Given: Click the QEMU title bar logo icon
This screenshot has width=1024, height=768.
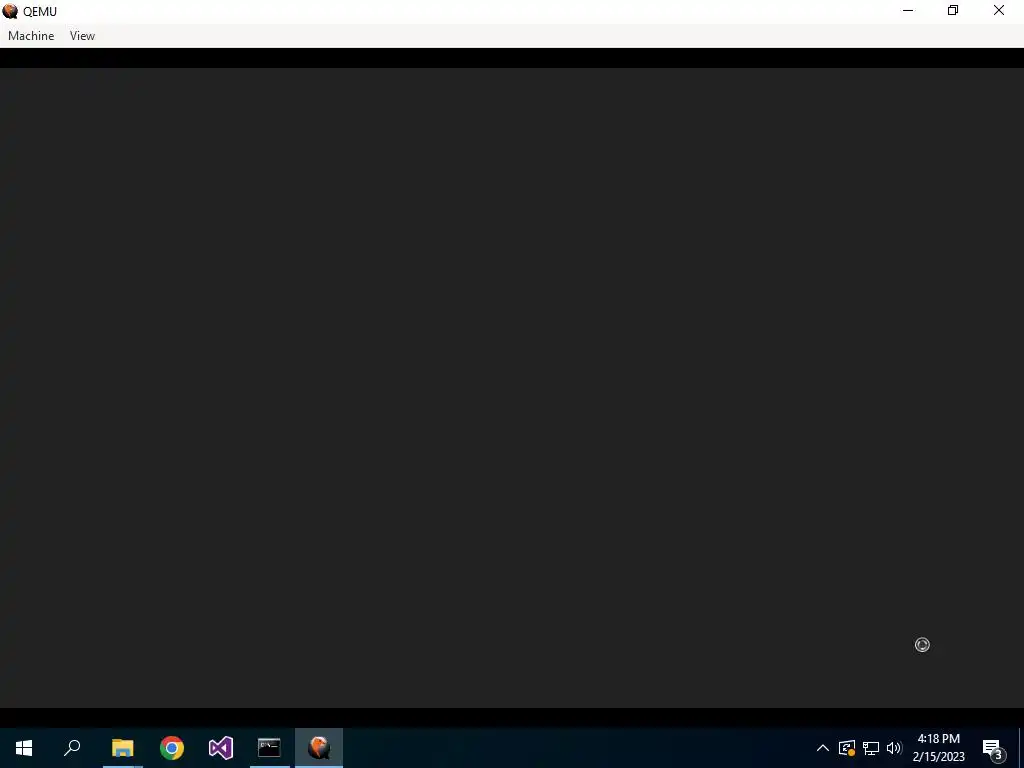Looking at the screenshot, I should coord(10,11).
